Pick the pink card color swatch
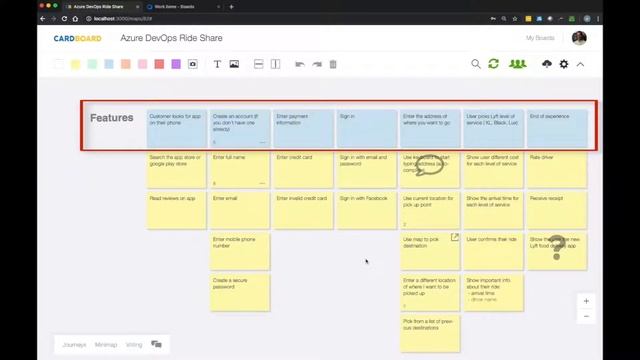640x360 pixels. click(x=142, y=64)
